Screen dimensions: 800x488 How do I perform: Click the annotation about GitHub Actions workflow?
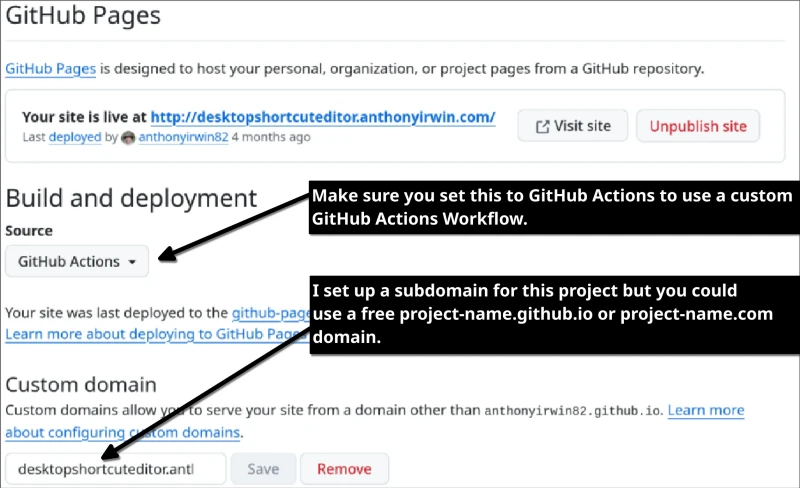(x=551, y=207)
